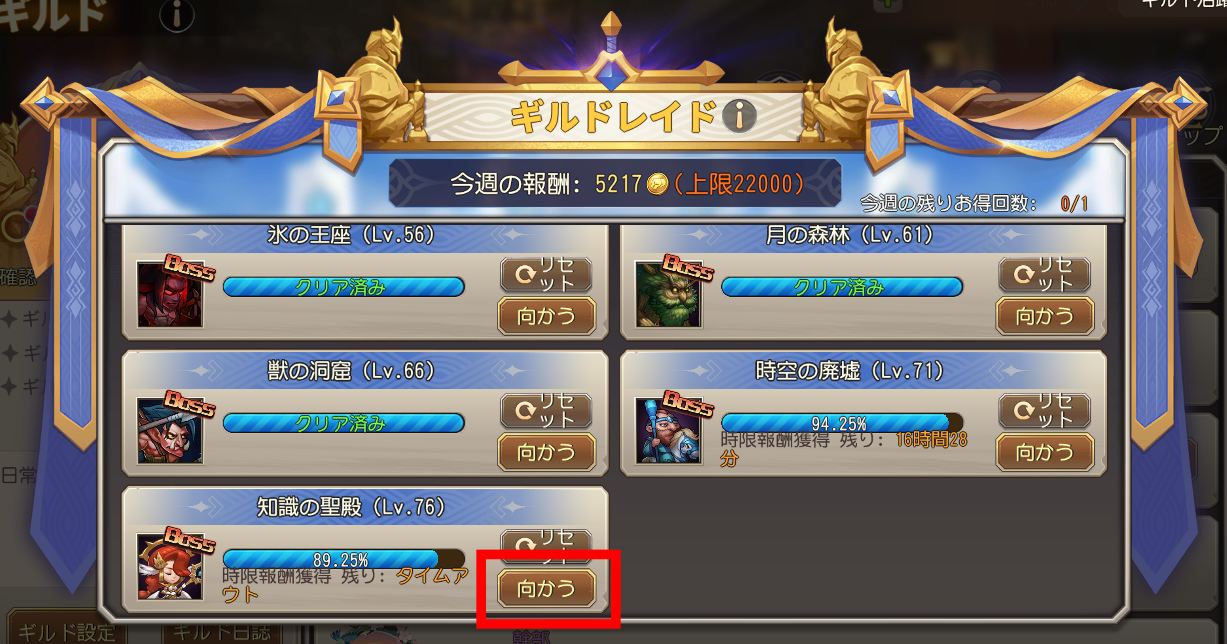This screenshot has width=1227, height=644.
Task: Reset the 氷の王座 raid
Action: click(546, 275)
